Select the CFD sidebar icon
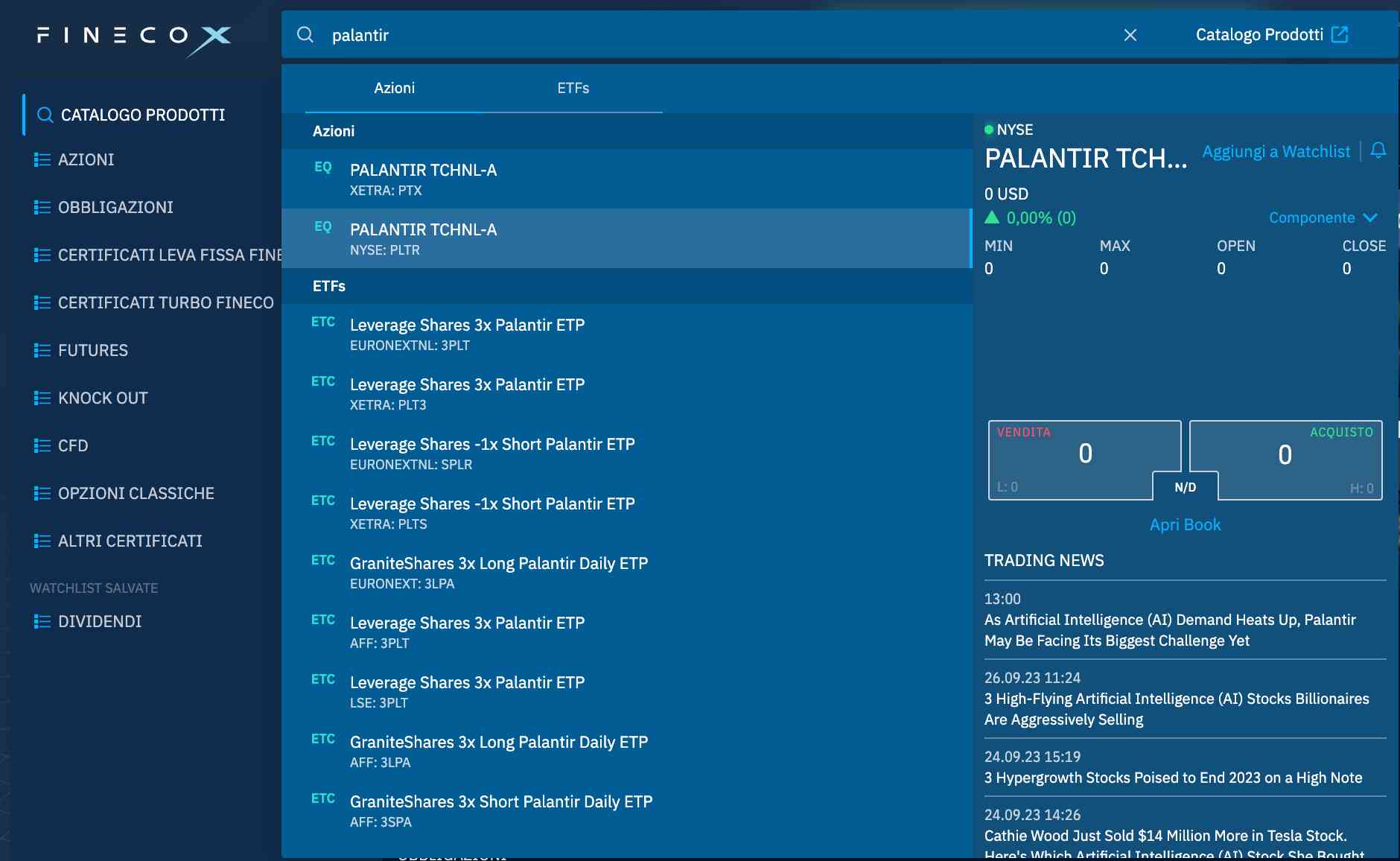 point(42,445)
